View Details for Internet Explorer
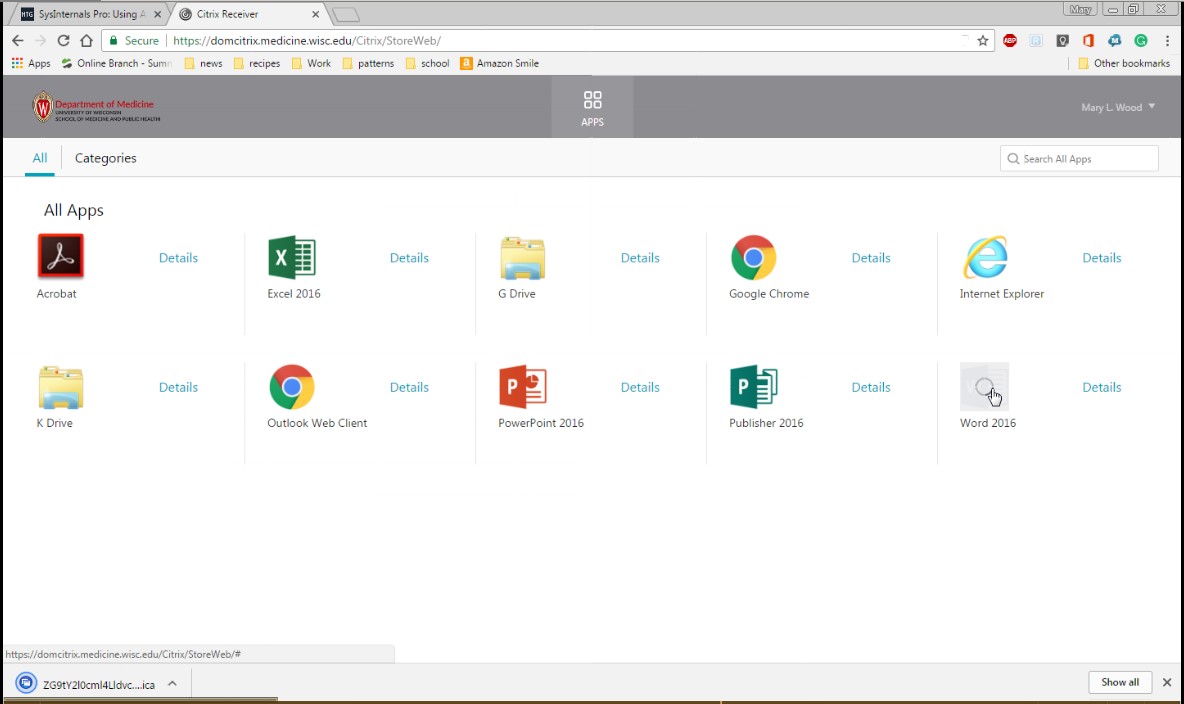The height and width of the screenshot is (704, 1184). (1102, 258)
